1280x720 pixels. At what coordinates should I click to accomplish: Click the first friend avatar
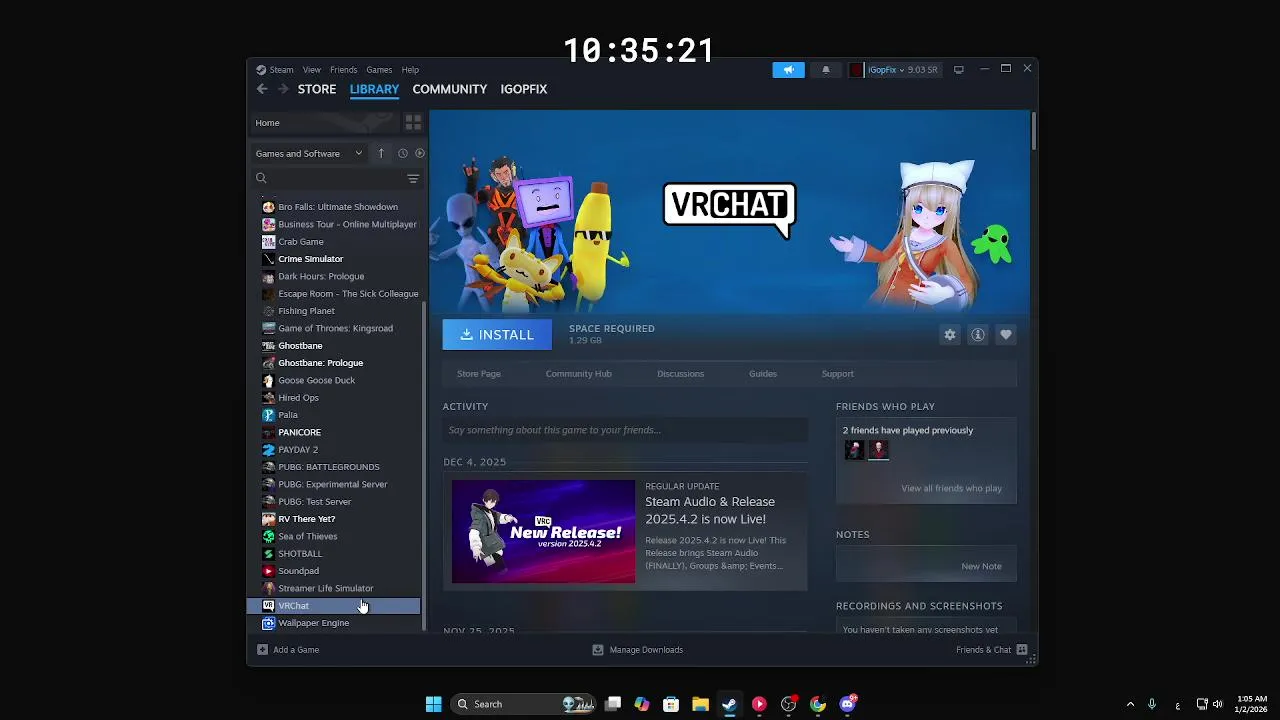[854, 450]
